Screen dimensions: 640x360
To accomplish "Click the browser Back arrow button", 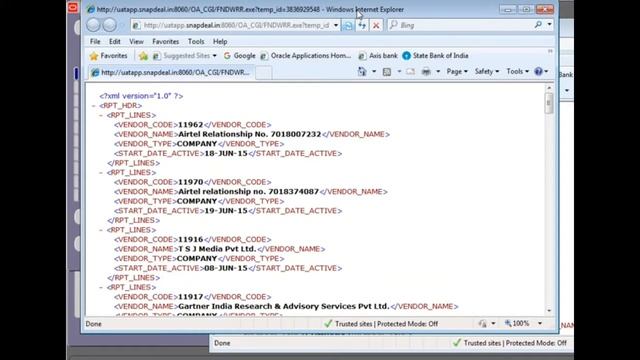I will [93, 25].
